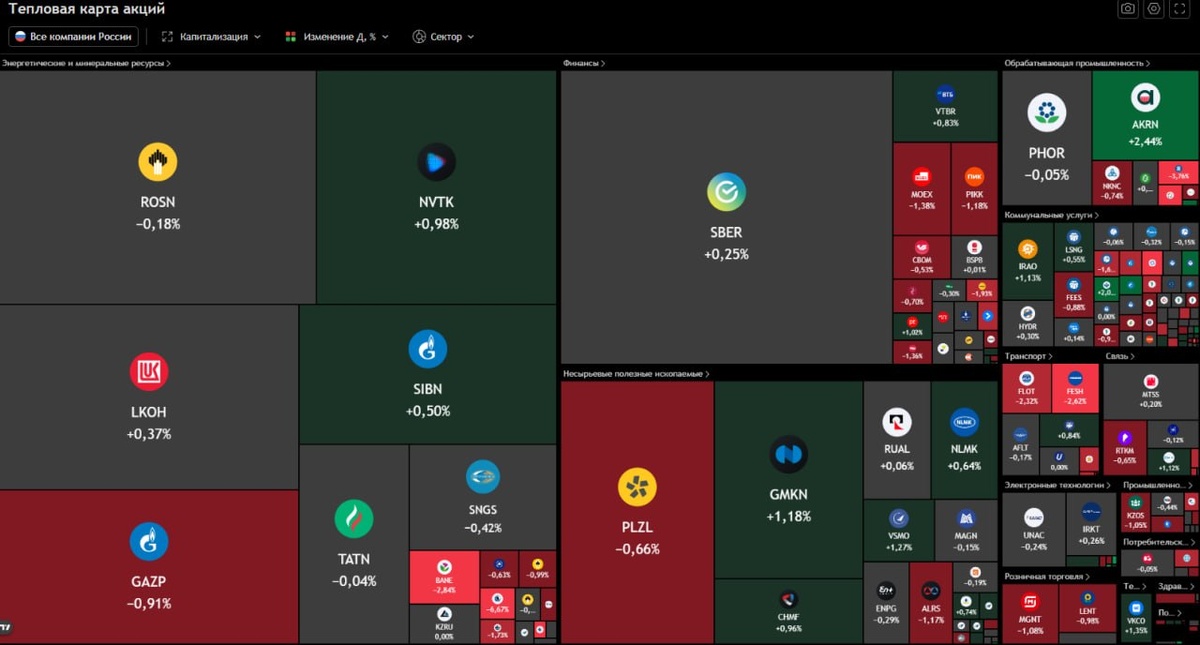Open the KZOS red tile
1200x645 pixels.
click(1136, 512)
